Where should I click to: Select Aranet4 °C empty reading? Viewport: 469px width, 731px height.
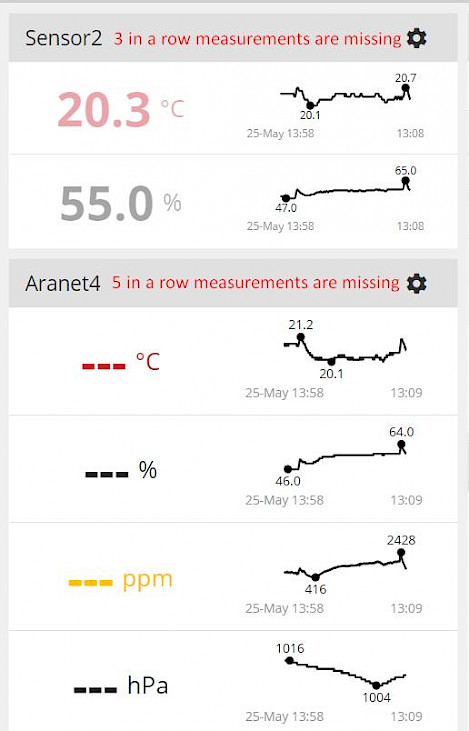coord(121,362)
